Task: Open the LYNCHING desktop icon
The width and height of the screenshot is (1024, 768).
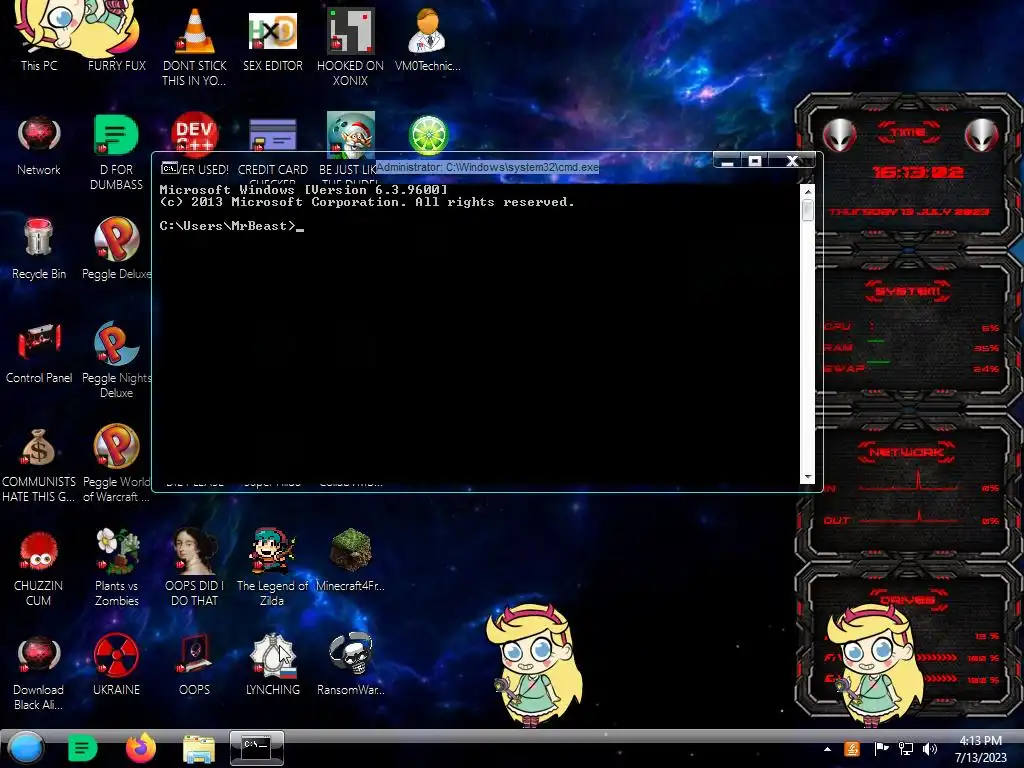Action: click(x=272, y=665)
